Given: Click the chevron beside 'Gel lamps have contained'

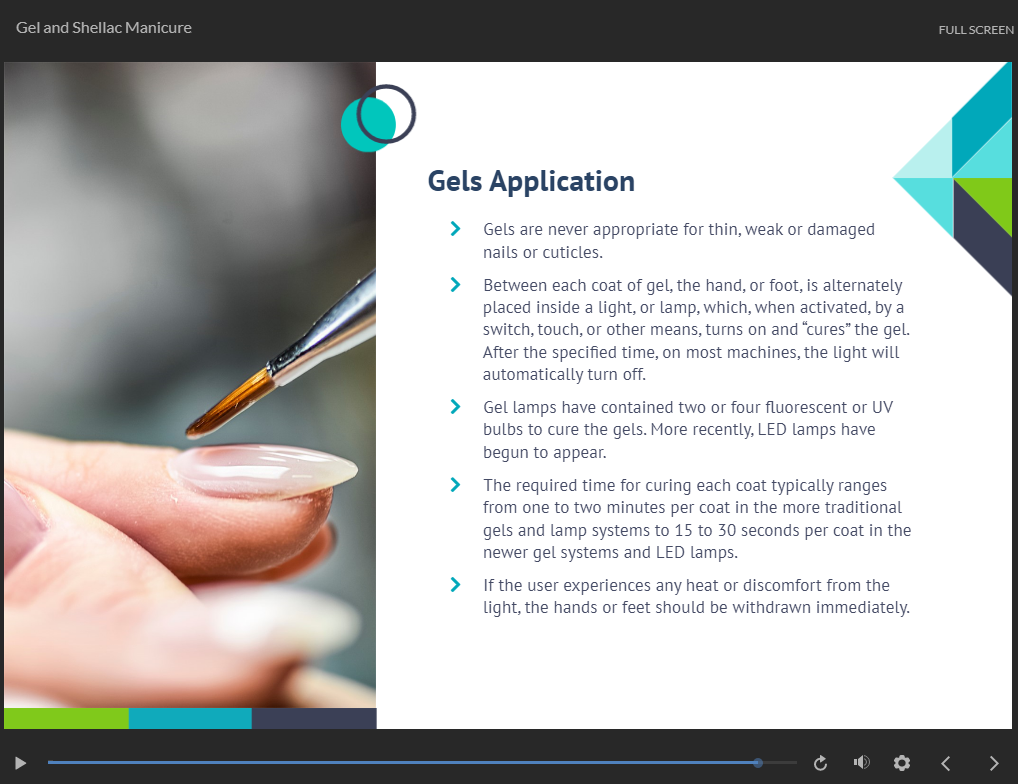Looking at the screenshot, I should tap(456, 406).
